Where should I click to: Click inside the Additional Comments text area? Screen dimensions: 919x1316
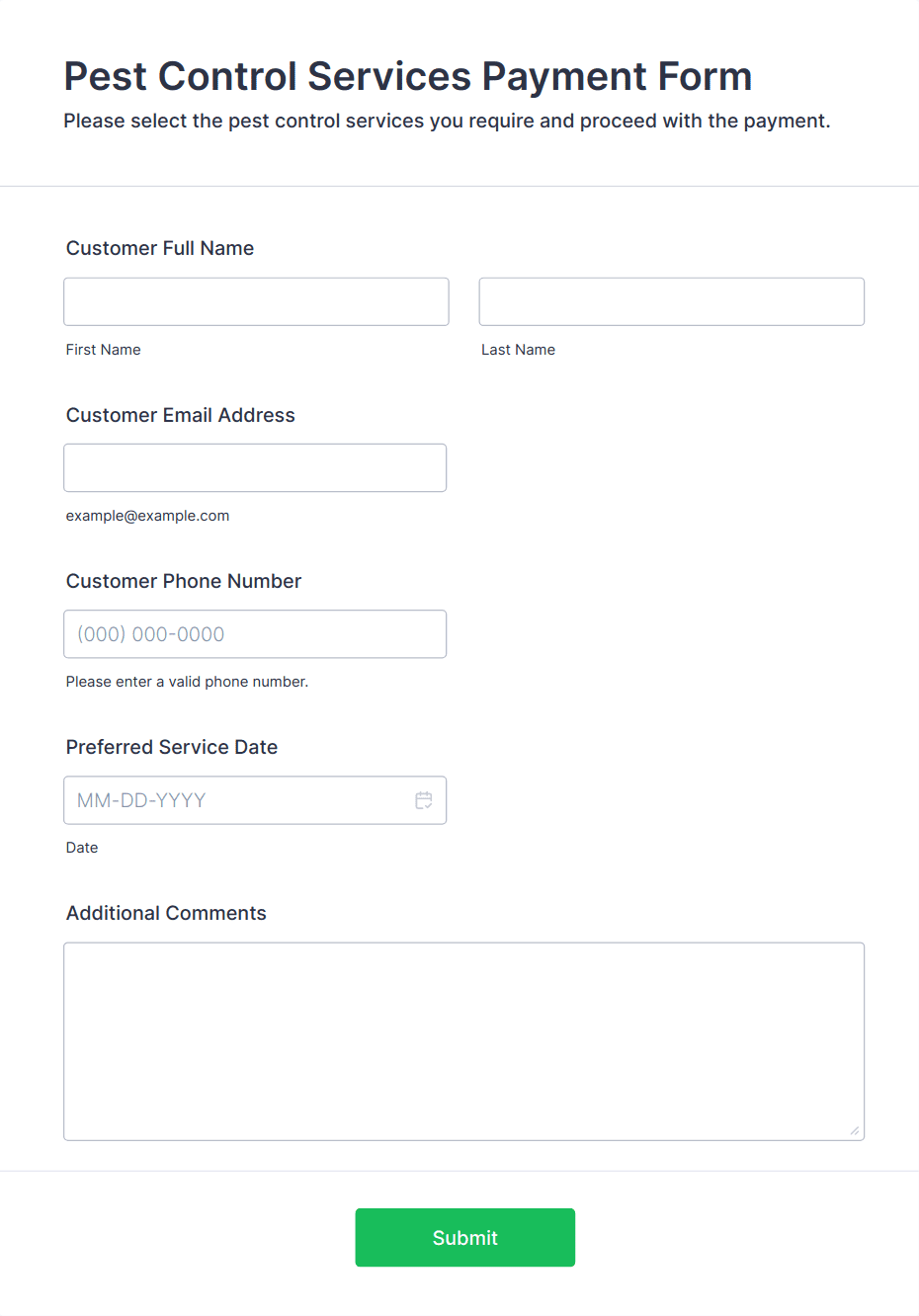pyautogui.click(x=464, y=1041)
